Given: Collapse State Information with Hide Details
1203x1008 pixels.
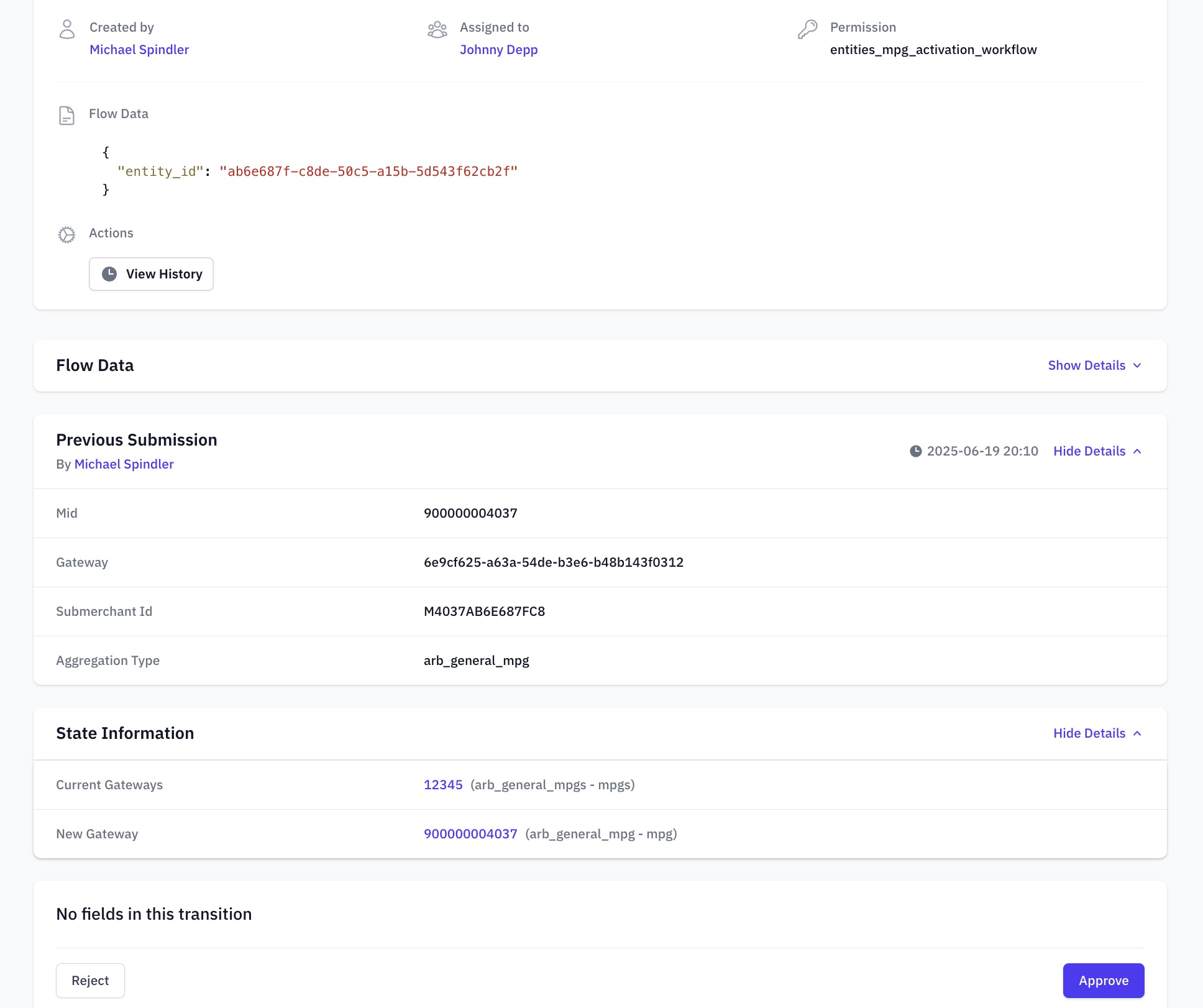Looking at the screenshot, I should tap(1089, 733).
